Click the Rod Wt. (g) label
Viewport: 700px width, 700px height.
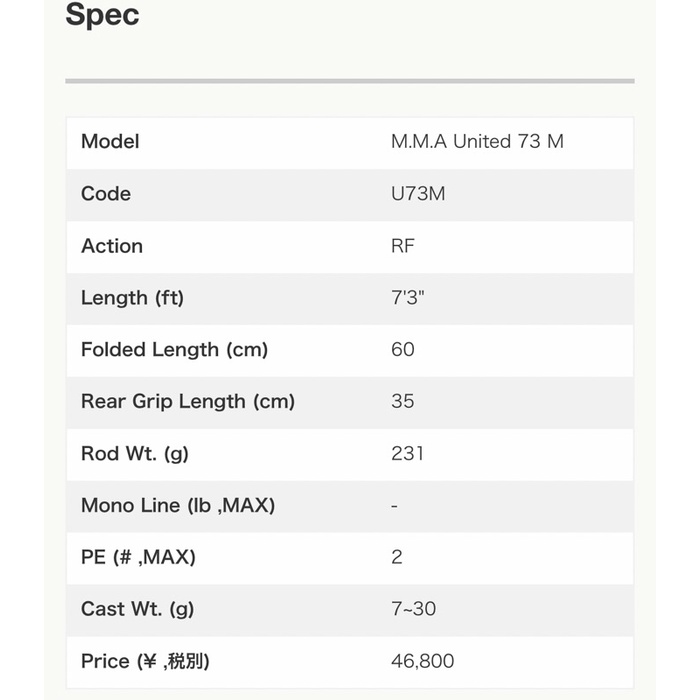pos(135,454)
